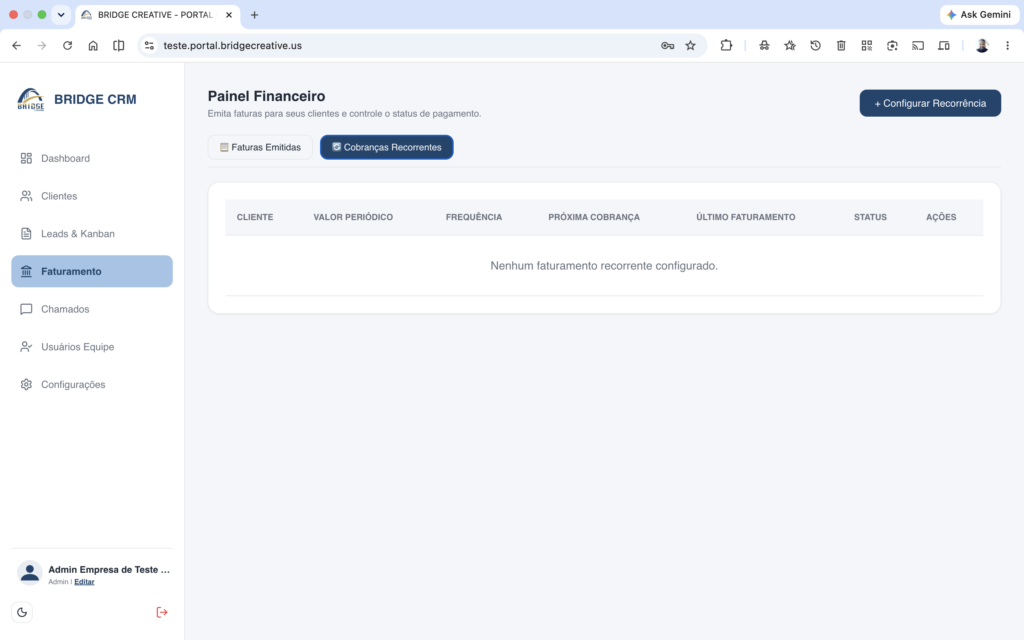Click the starred bookmarks extension icon
The width and height of the screenshot is (1024, 640).
pyautogui.click(x=790, y=46)
